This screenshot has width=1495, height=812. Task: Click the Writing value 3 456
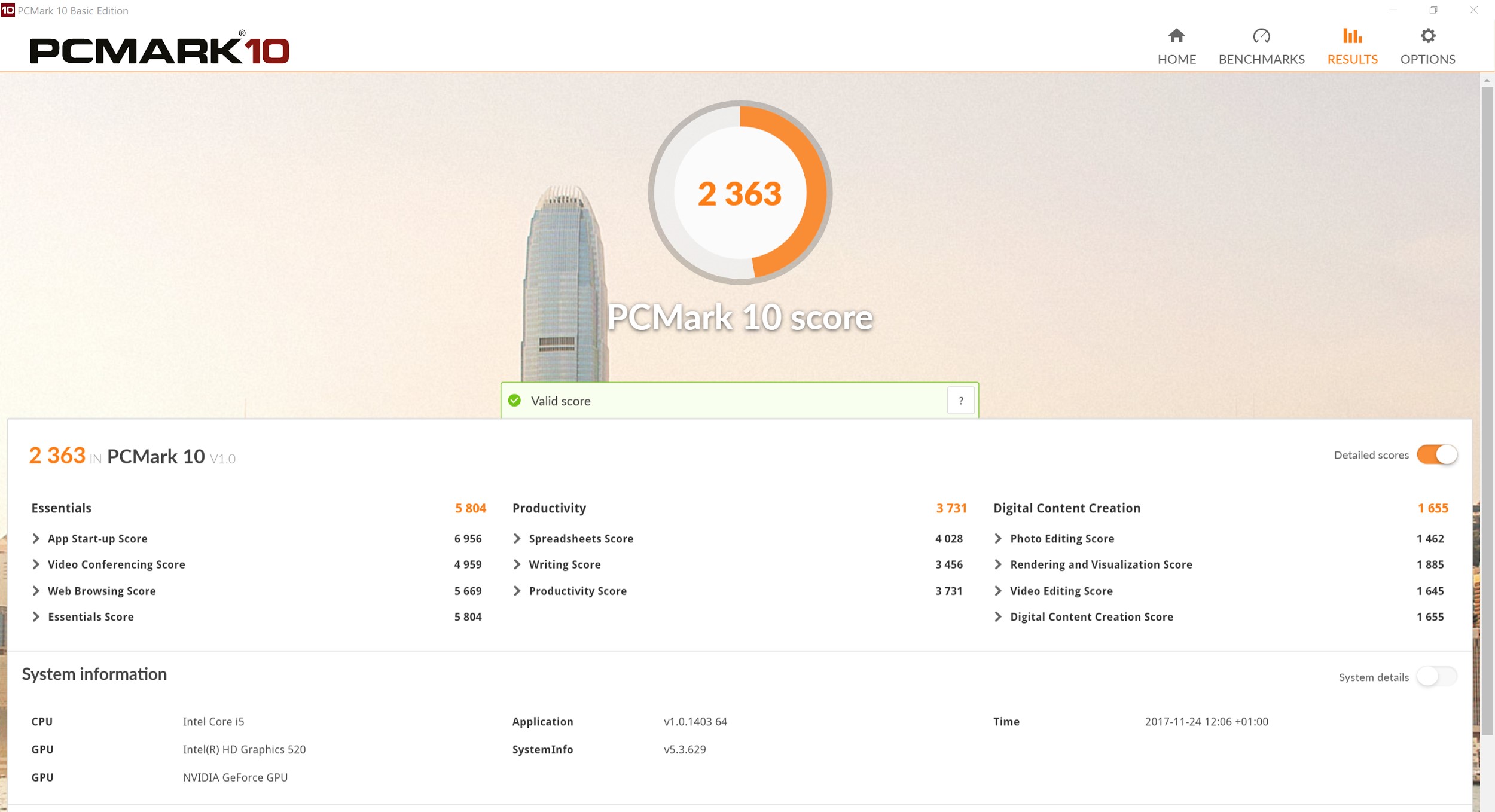(x=949, y=564)
